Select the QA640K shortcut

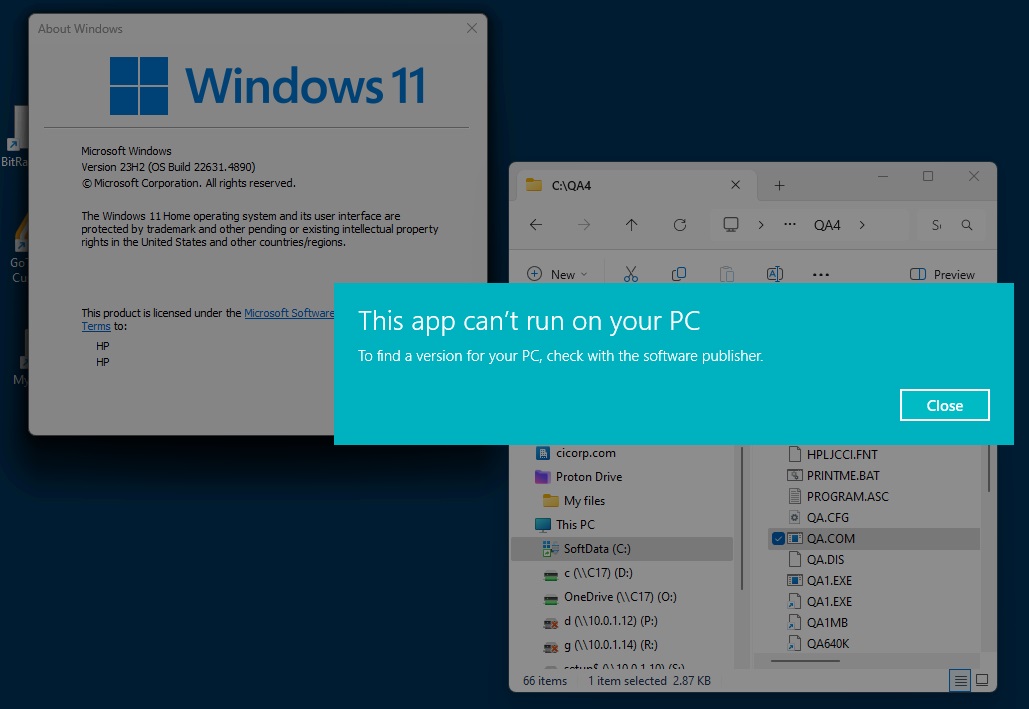[x=828, y=643]
